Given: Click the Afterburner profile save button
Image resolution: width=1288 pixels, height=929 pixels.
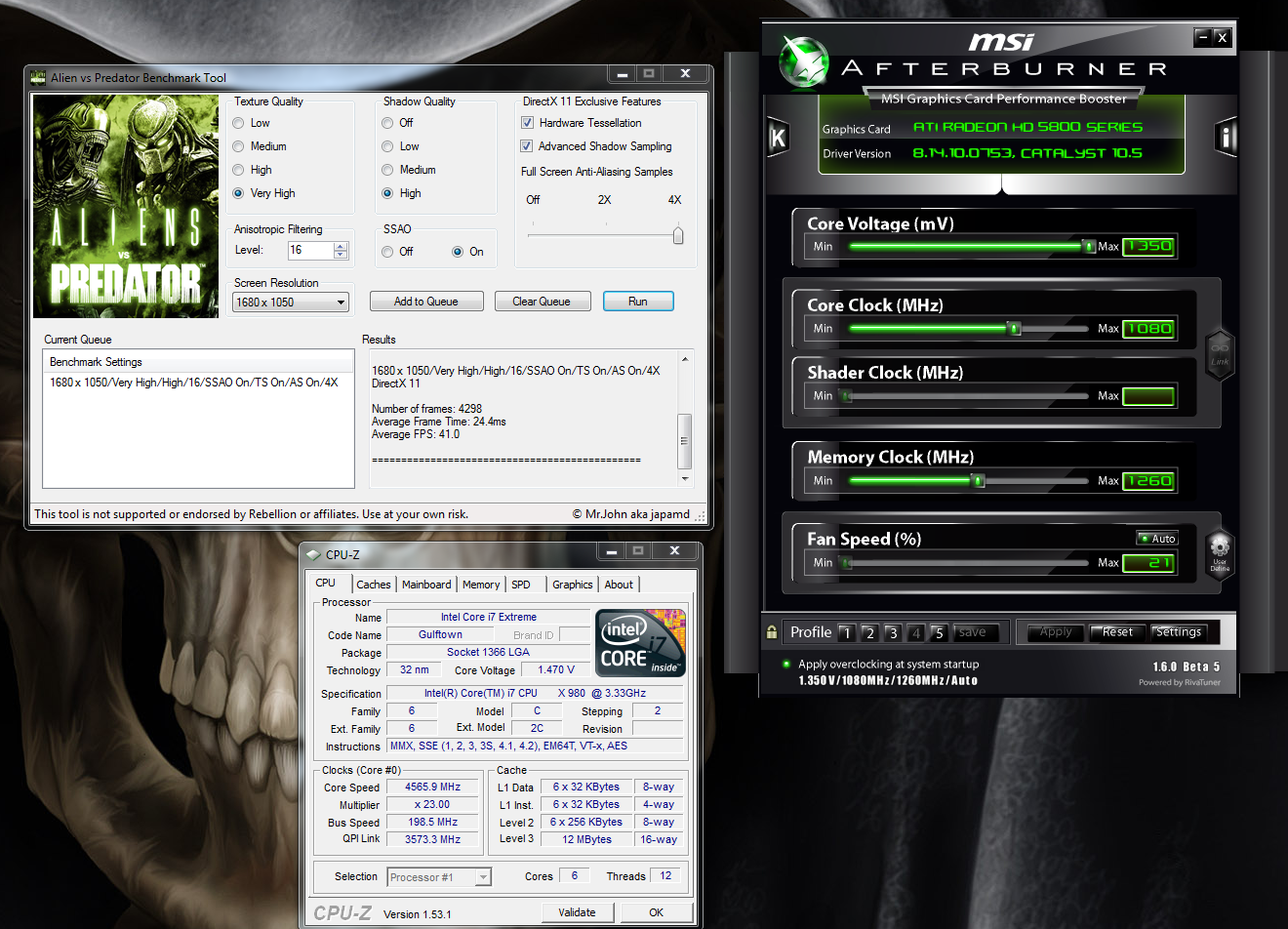Looking at the screenshot, I should click(976, 632).
